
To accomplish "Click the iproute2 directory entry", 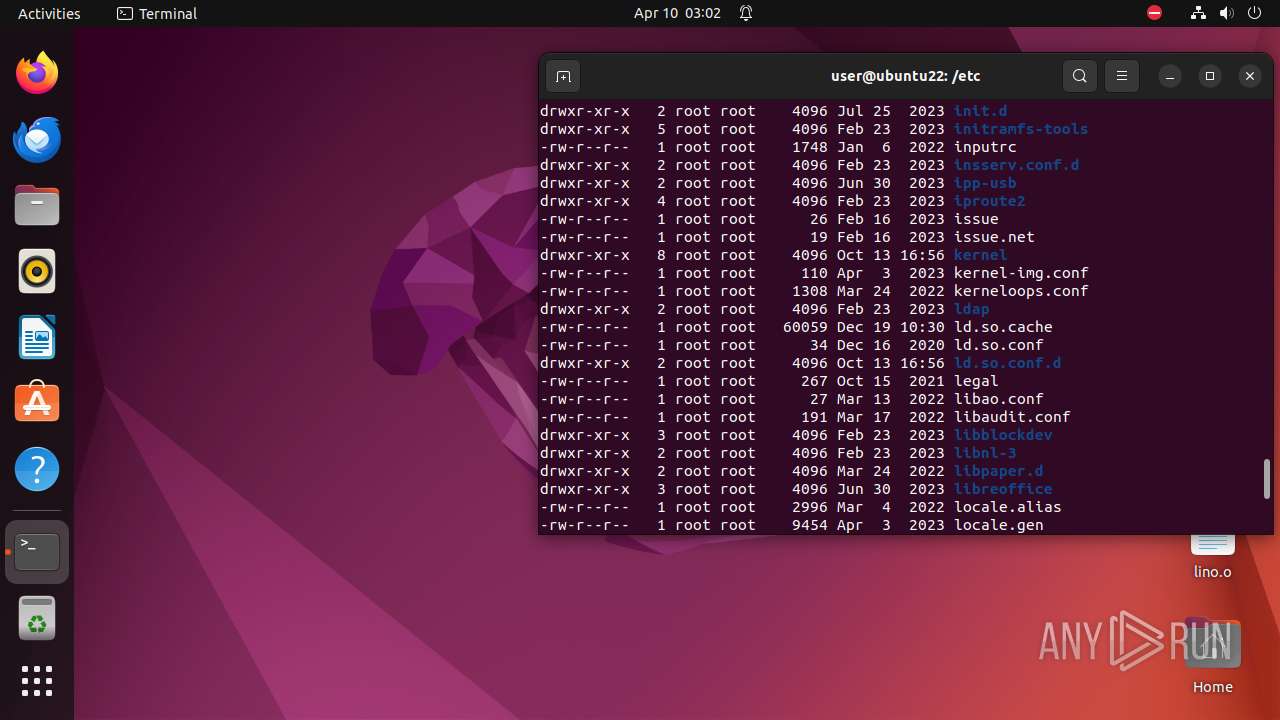I will [990, 201].
